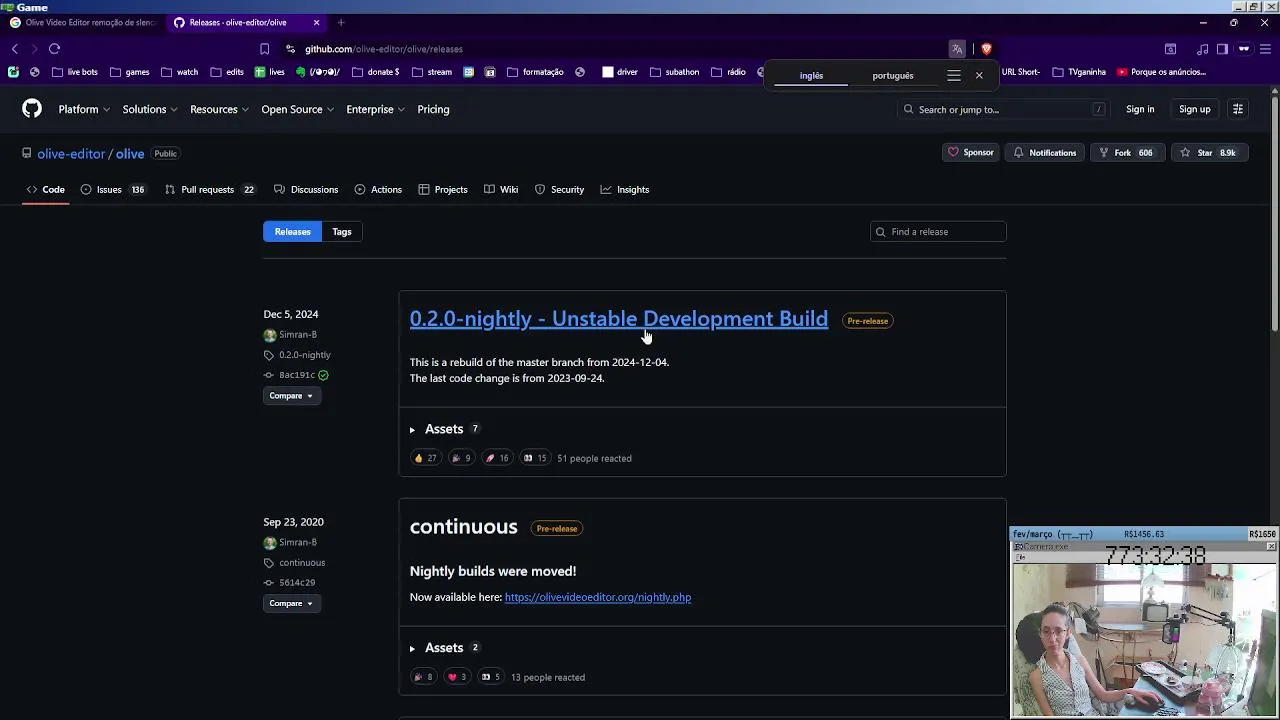
Task: Click Sign in
Action: pos(1140,109)
